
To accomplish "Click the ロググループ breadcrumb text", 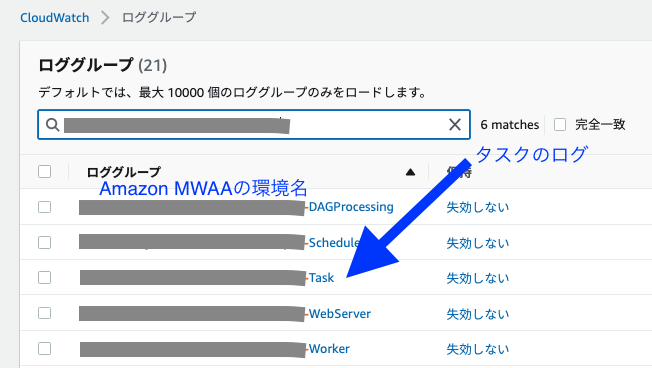I will pos(159,17).
